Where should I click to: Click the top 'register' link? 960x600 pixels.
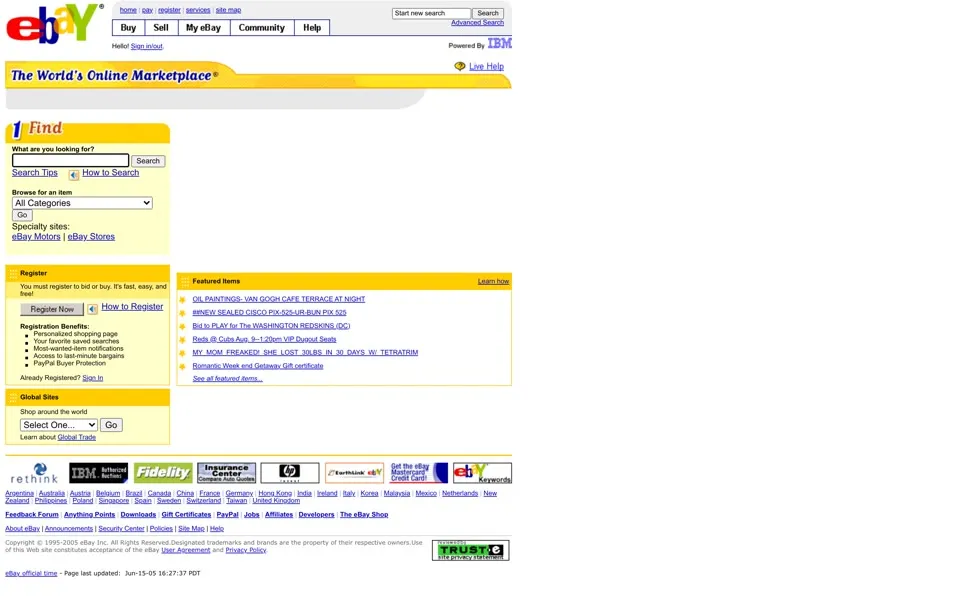[x=169, y=10]
